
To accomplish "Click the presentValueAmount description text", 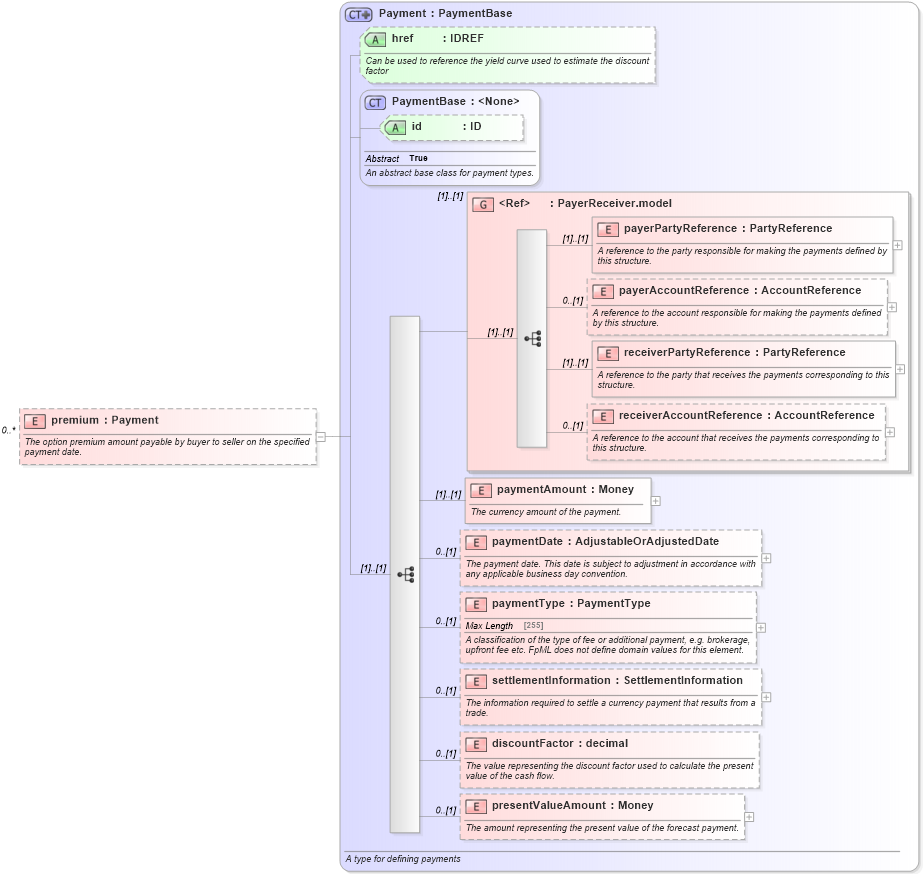I will pyautogui.click(x=602, y=828).
